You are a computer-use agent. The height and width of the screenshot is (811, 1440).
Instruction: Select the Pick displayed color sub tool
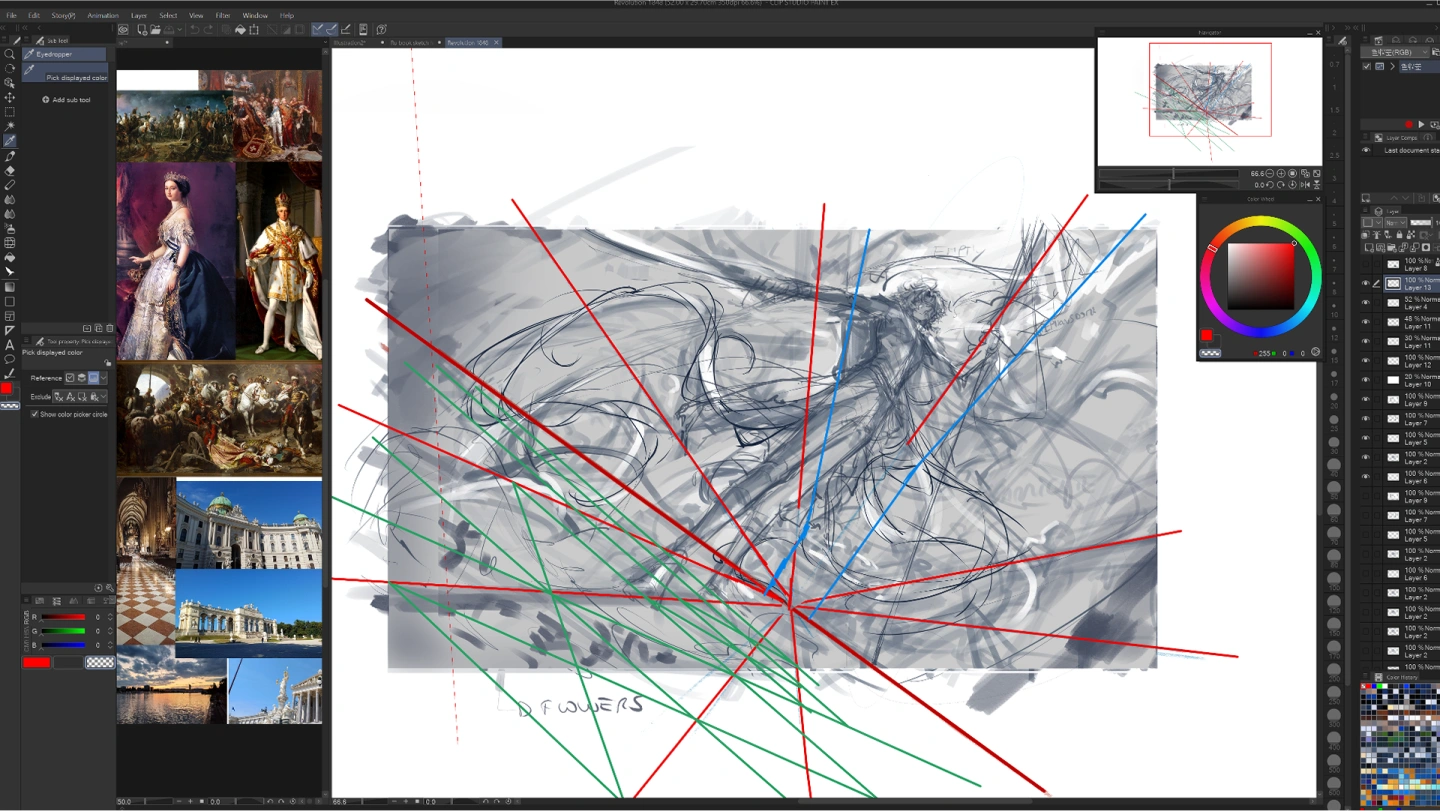(64, 72)
